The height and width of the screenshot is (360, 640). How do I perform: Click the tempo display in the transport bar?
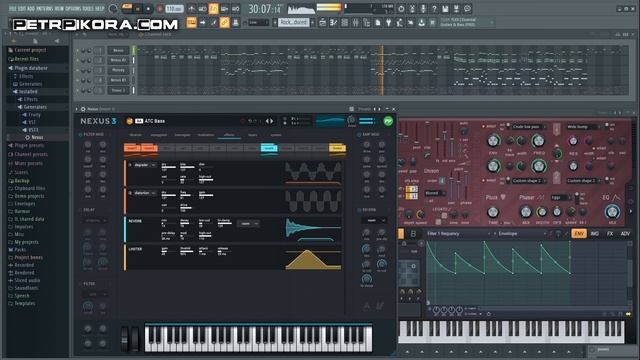click(174, 9)
